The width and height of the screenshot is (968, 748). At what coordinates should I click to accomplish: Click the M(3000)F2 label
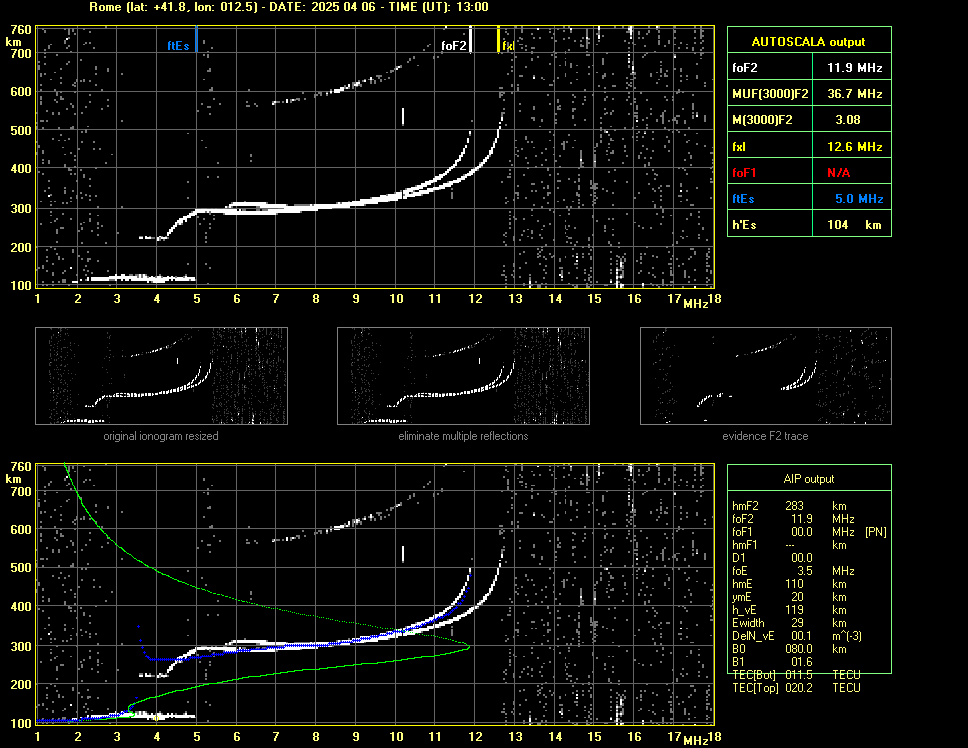[762, 120]
